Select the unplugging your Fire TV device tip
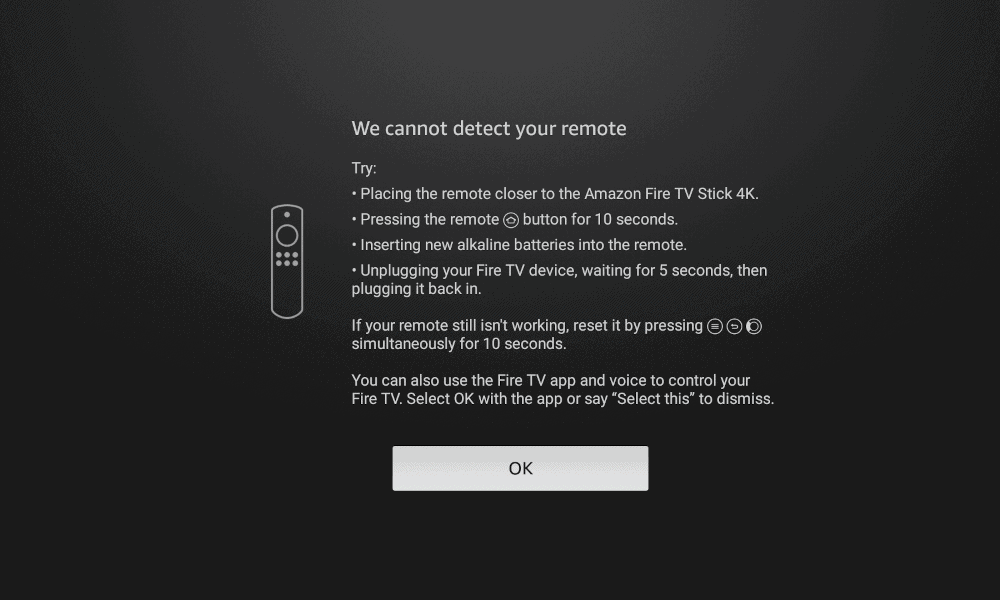 click(x=559, y=279)
